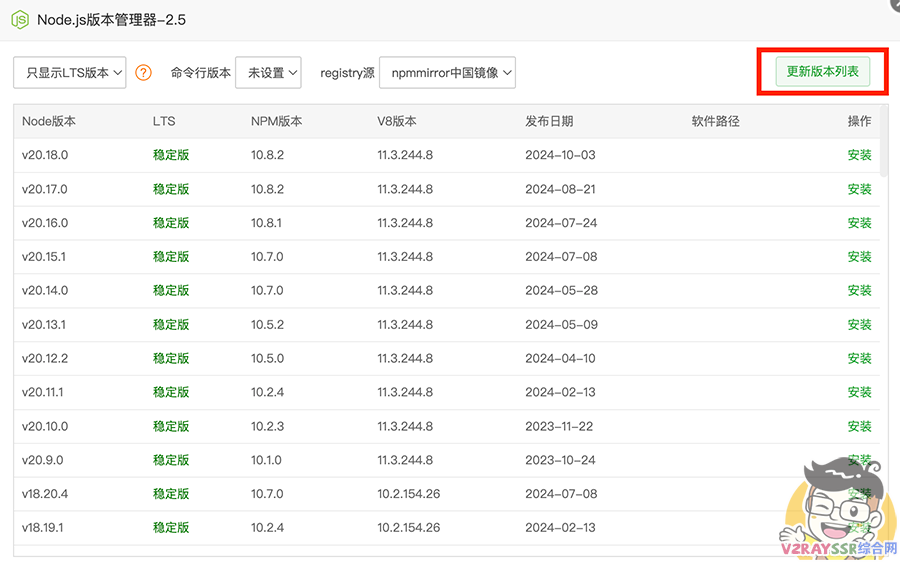The width and height of the screenshot is (900, 563).
Task: Click 安装 next to v20.13.1
Action: pos(859,325)
